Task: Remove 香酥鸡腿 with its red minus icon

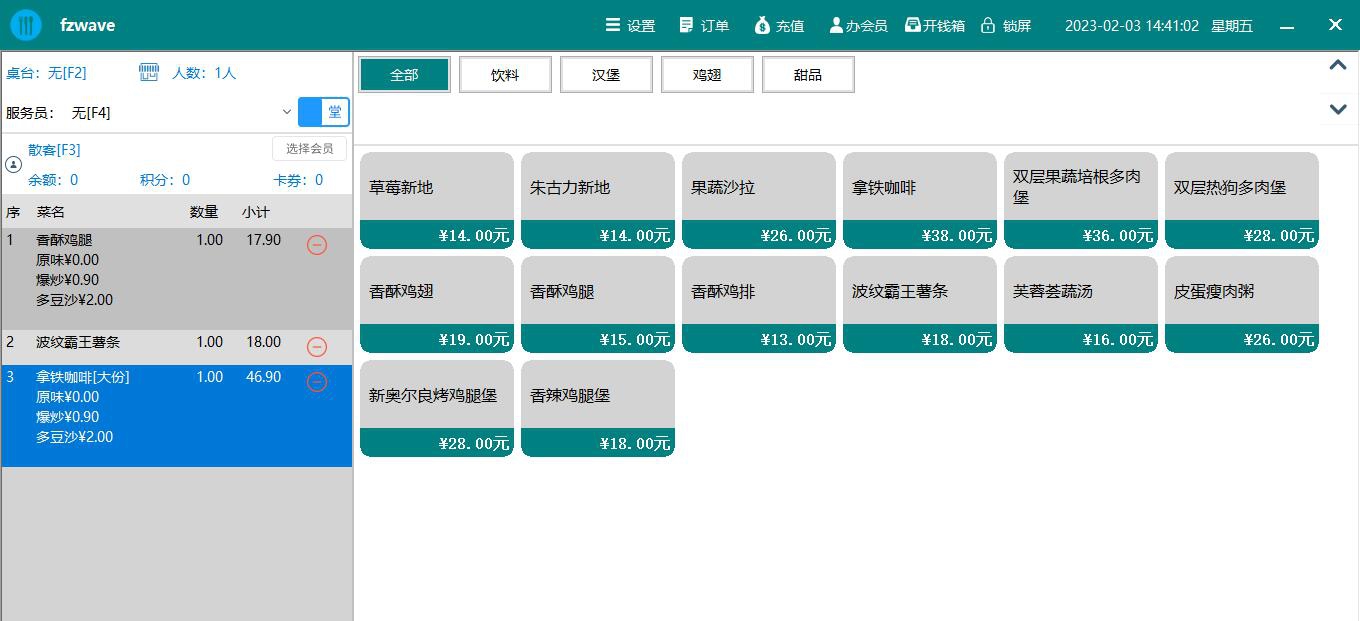Action: click(317, 245)
